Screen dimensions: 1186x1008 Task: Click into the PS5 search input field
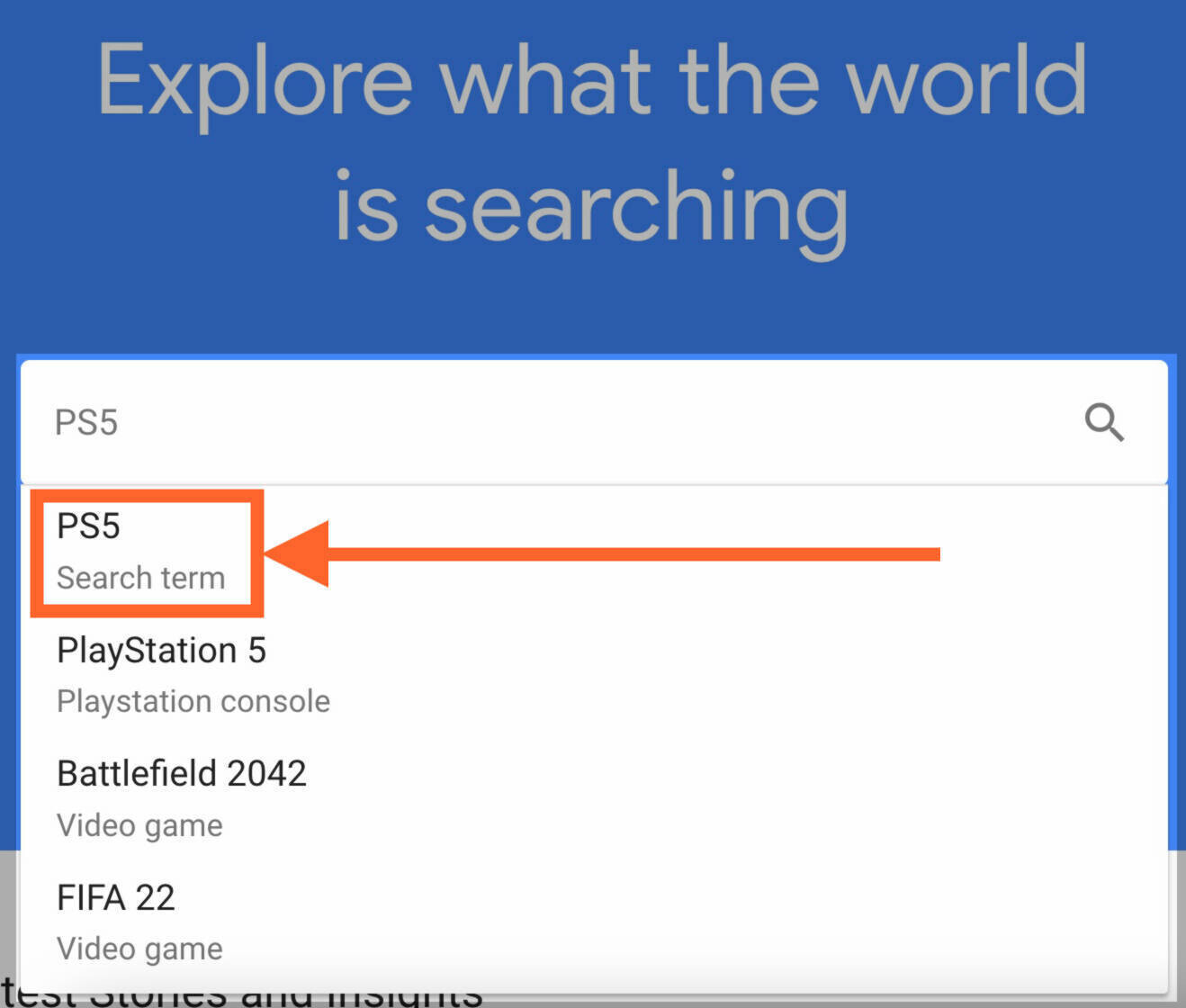point(594,422)
